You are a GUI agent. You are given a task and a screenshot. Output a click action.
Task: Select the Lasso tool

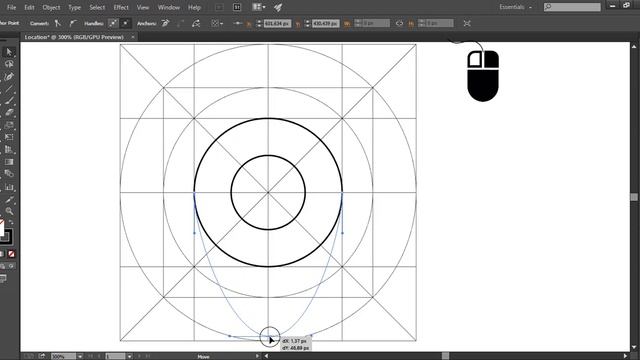tap(9, 64)
